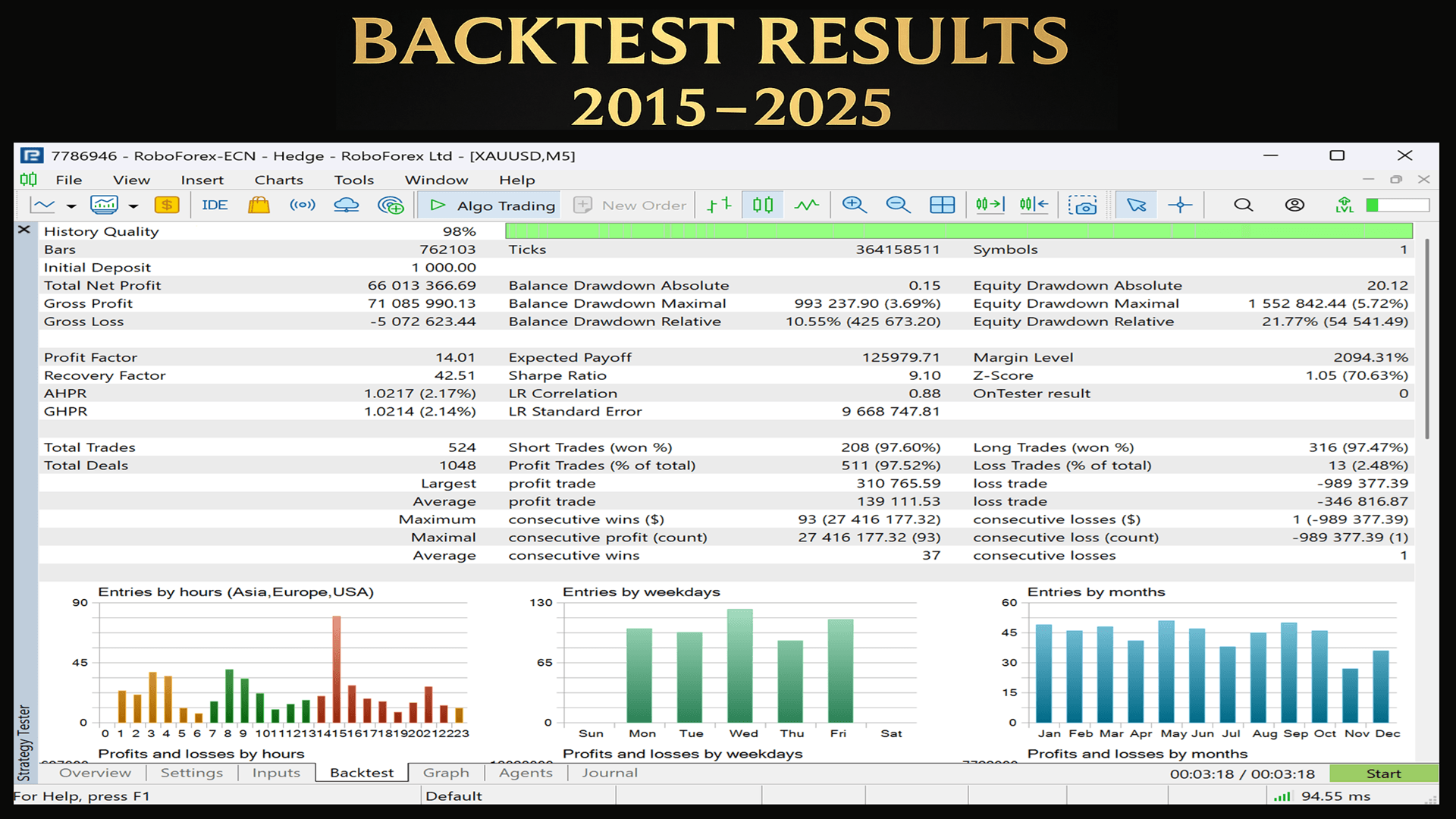The height and width of the screenshot is (819, 1456).
Task: Click the tile windows grid icon
Action: point(942,205)
